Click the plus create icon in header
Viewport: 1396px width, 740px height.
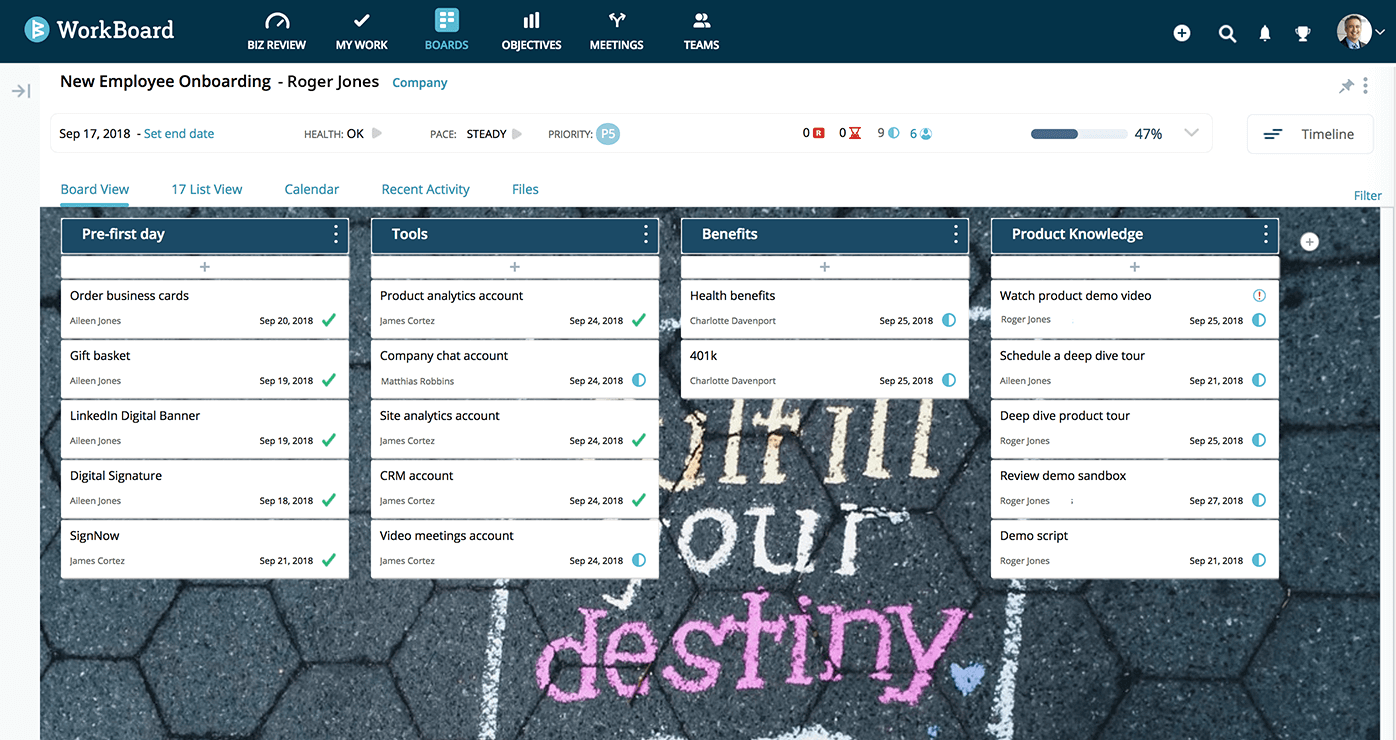(1182, 33)
